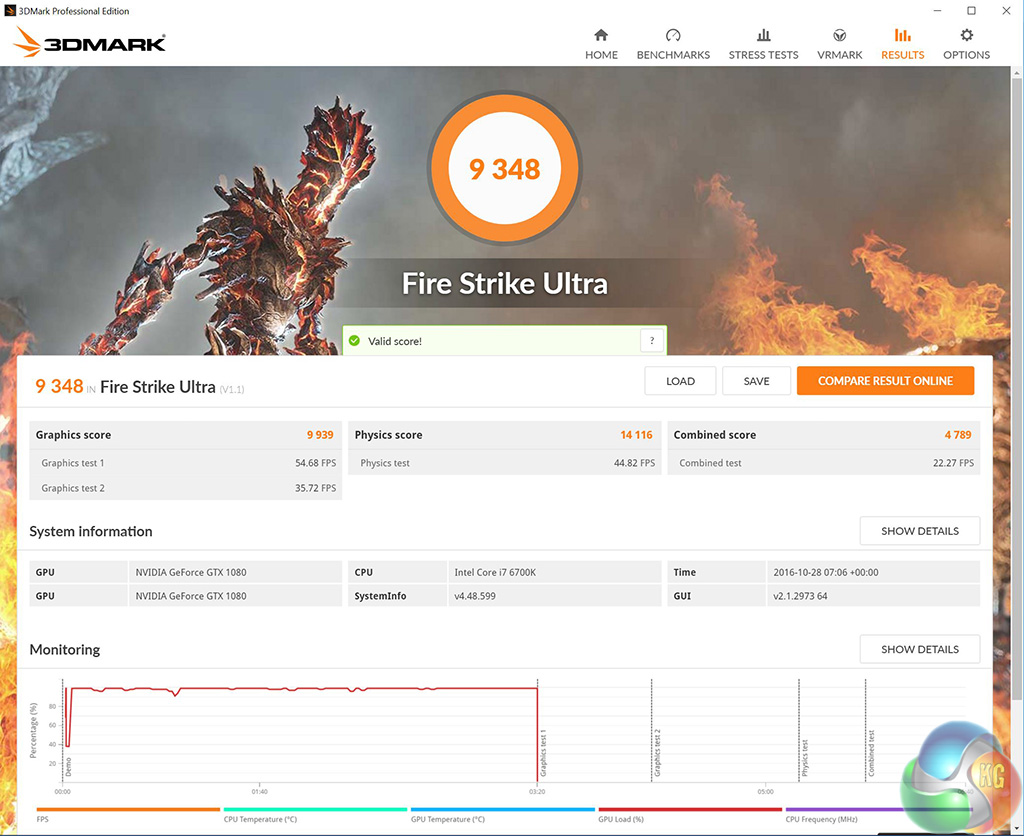Click the 3DMark logo in header
The width and height of the screenshot is (1024, 836).
(x=89, y=42)
